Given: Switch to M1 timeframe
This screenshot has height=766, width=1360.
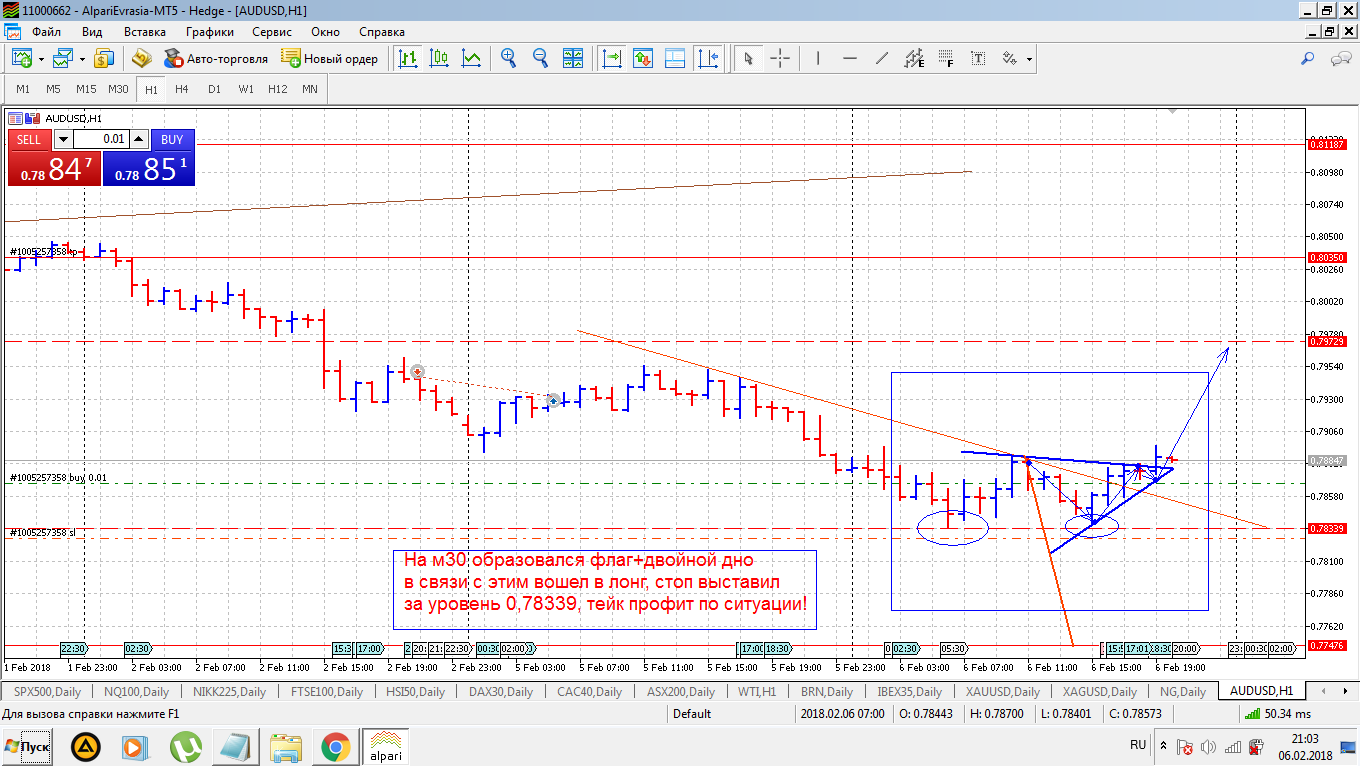Looking at the screenshot, I should click(x=23, y=89).
